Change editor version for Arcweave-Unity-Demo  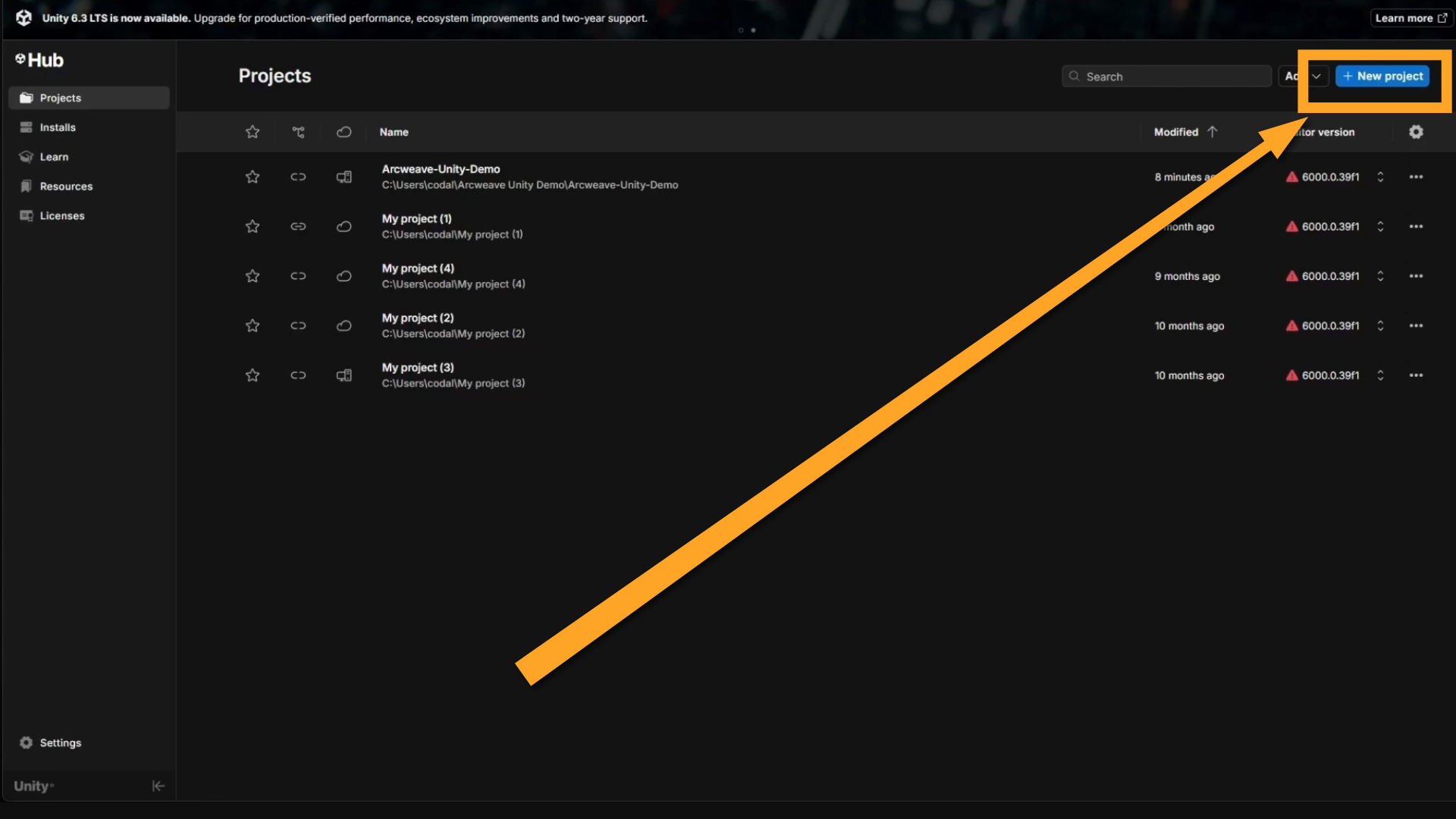[1380, 177]
